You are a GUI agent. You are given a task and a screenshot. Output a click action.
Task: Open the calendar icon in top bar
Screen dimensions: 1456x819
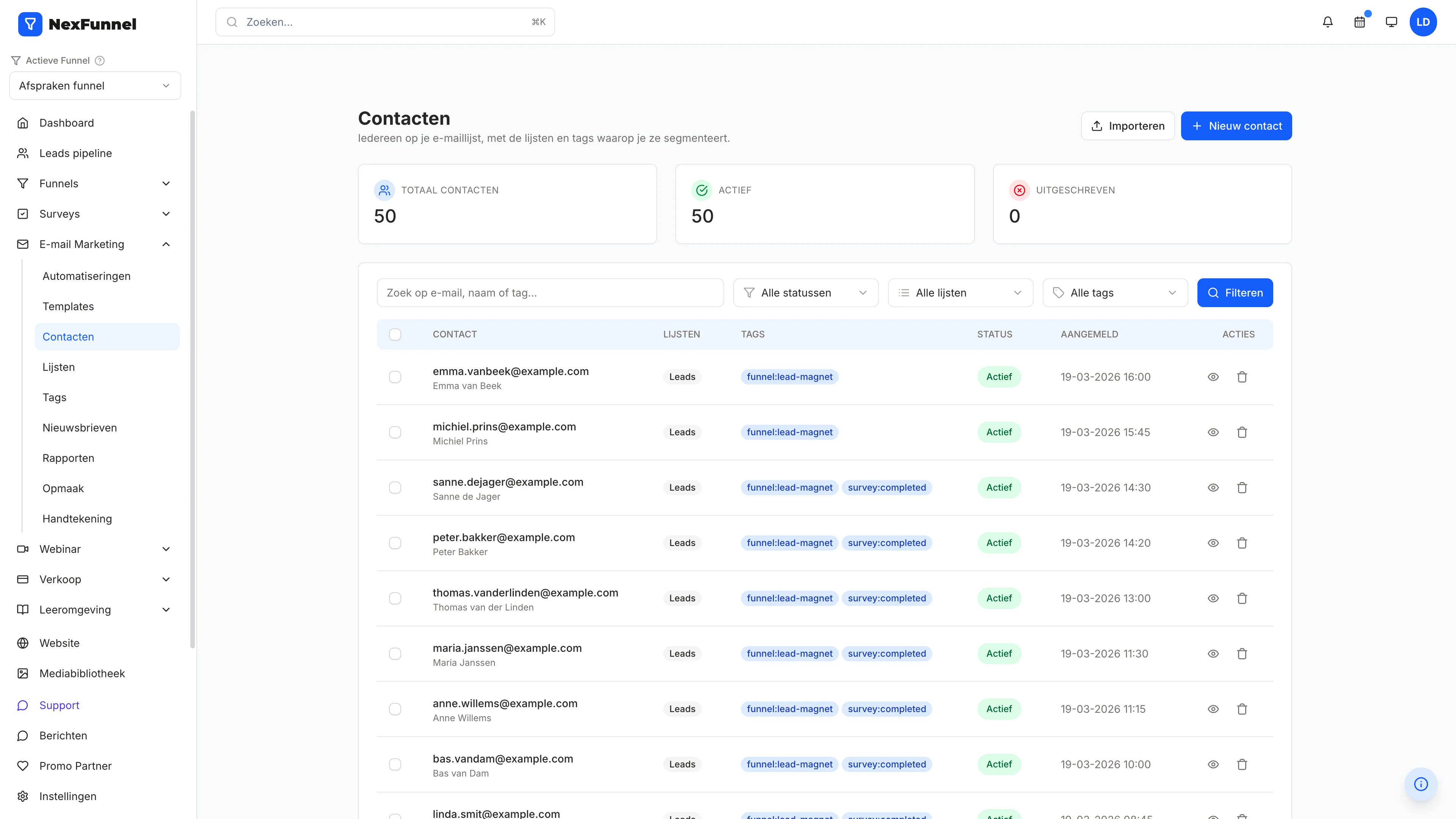(x=1359, y=22)
